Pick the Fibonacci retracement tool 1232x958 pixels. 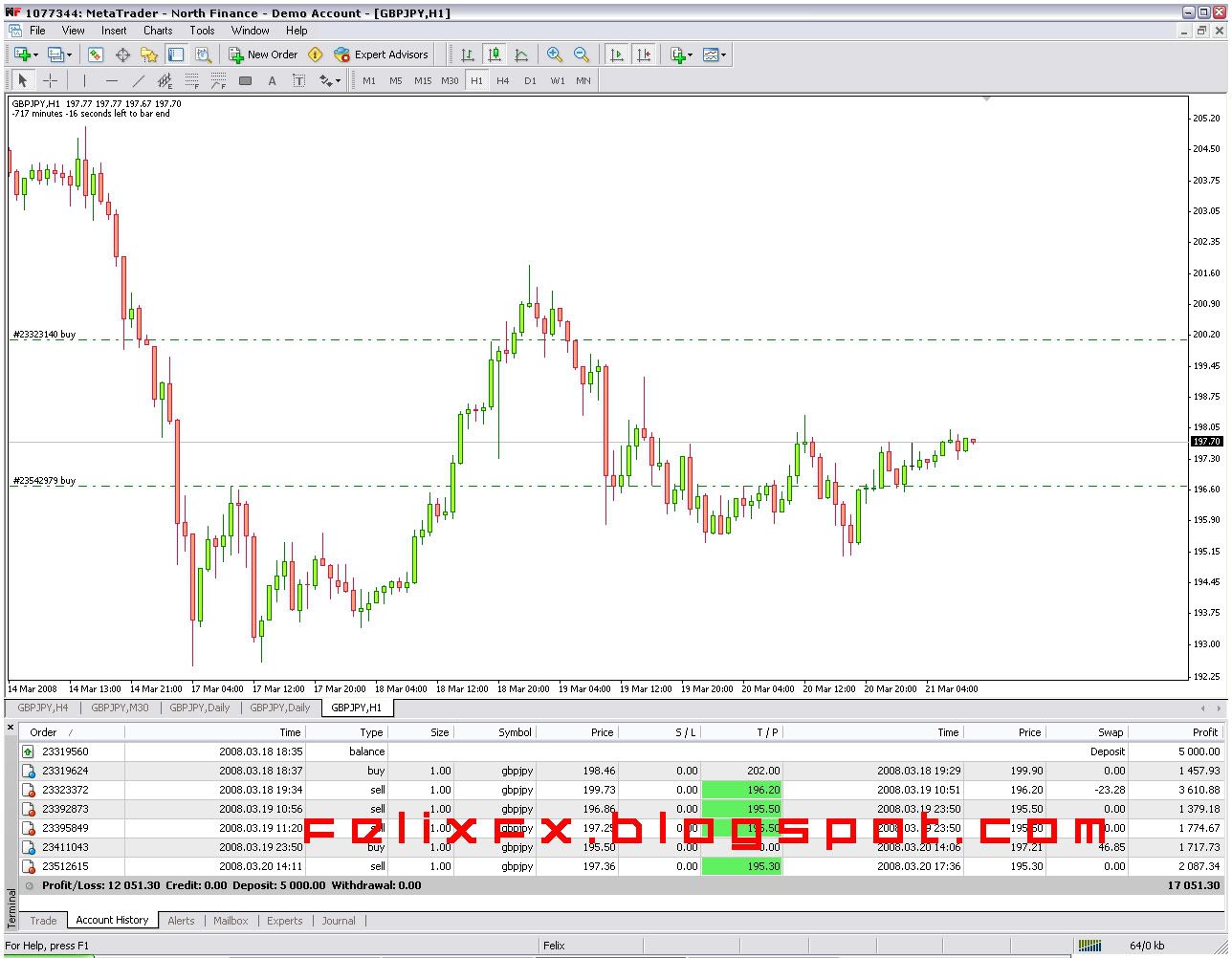[191, 81]
